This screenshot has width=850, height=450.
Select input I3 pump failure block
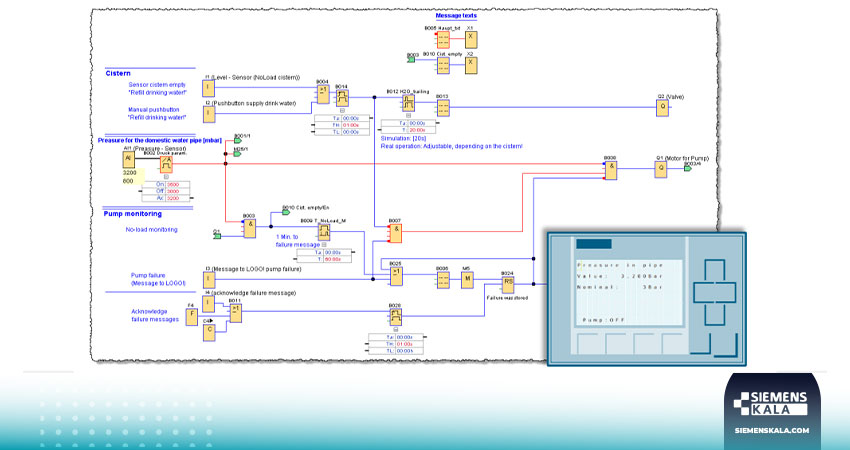[x=208, y=280]
